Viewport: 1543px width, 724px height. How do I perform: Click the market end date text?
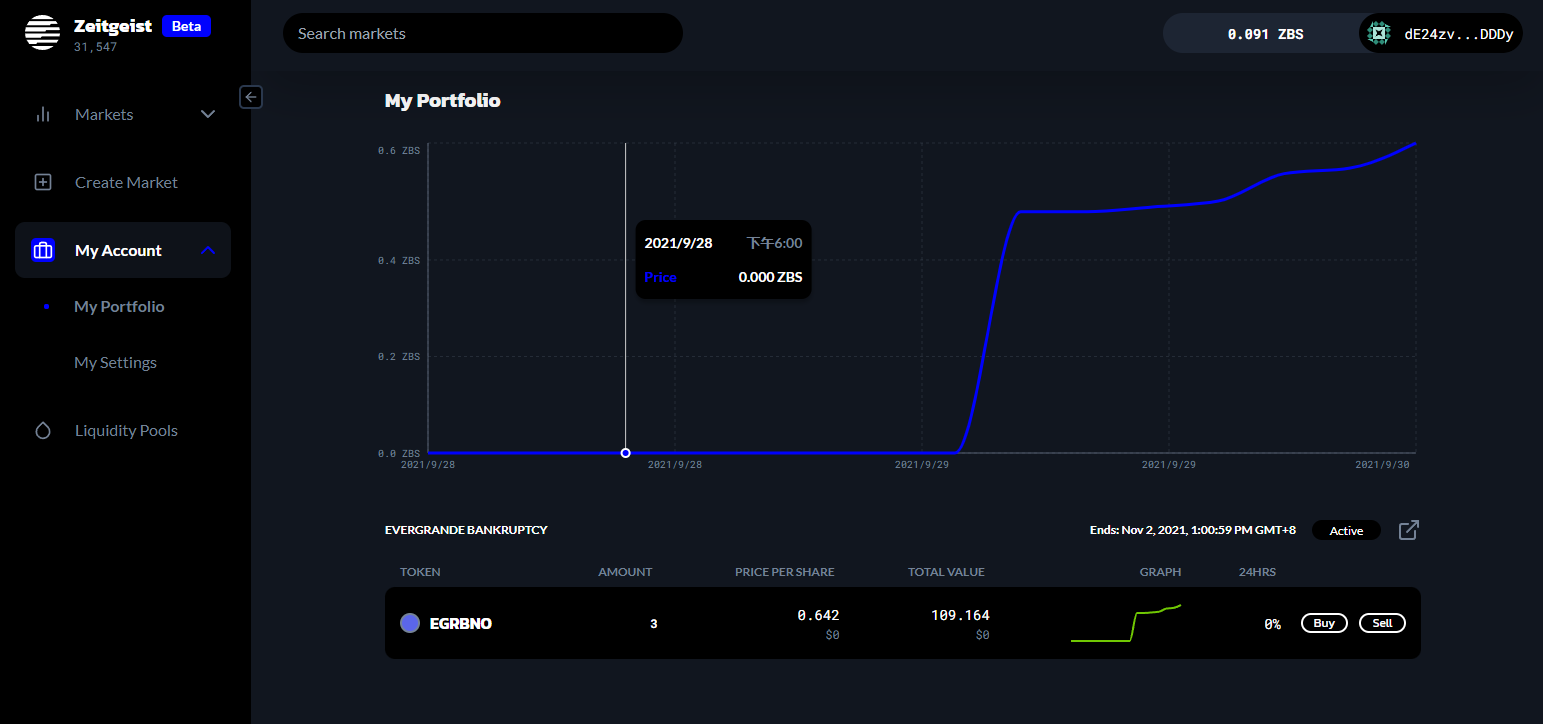(1193, 530)
